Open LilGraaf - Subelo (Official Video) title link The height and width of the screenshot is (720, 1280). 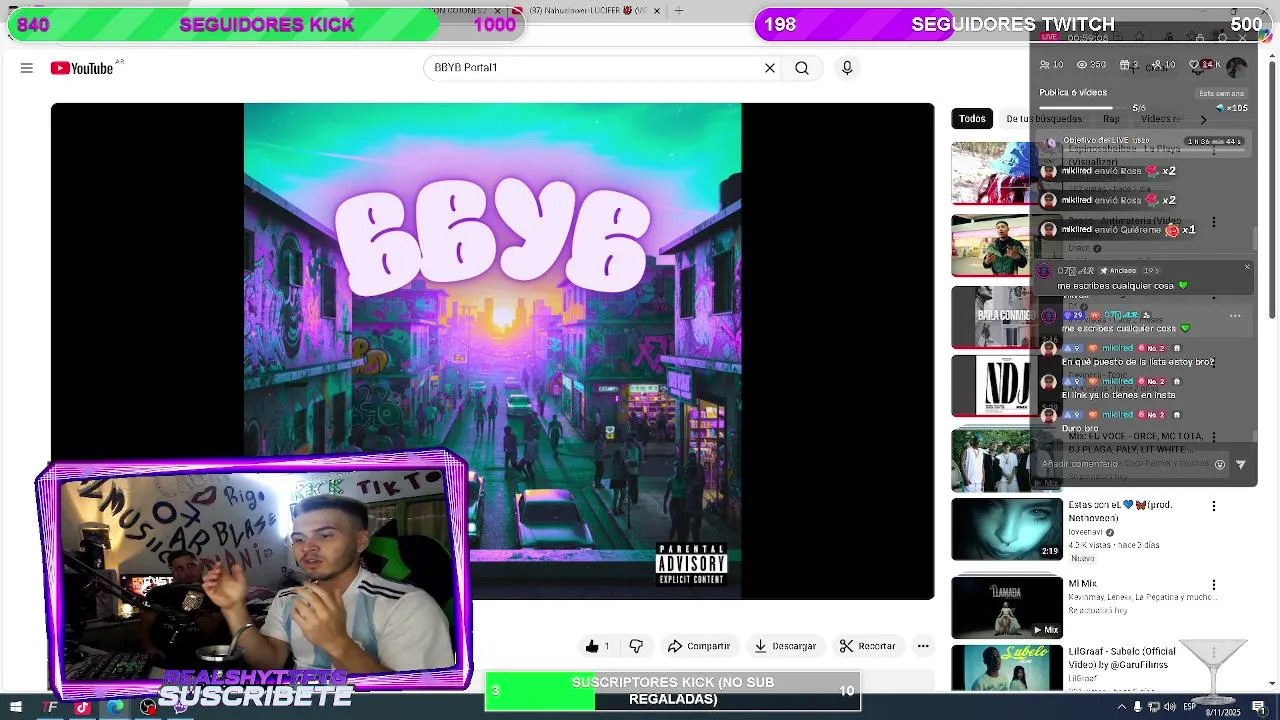coord(1122,657)
